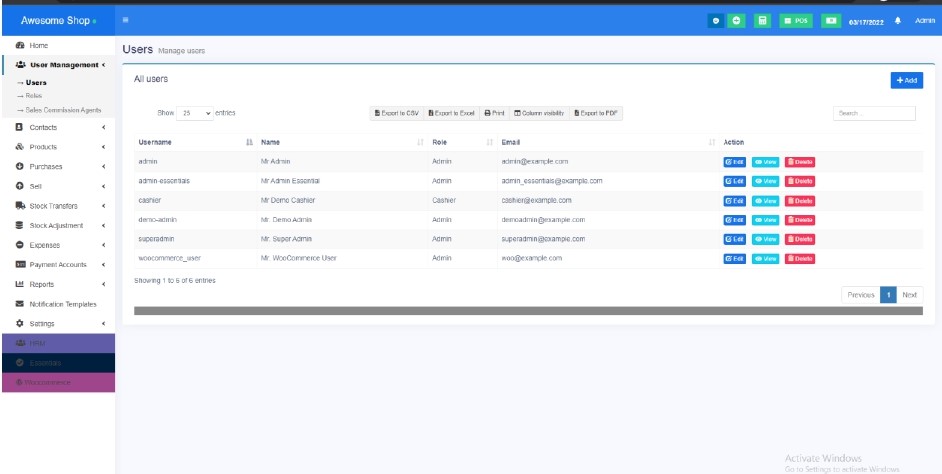
Task: Toggle the sidebar with hamburger menu icon
Action: tap(125, 20)
